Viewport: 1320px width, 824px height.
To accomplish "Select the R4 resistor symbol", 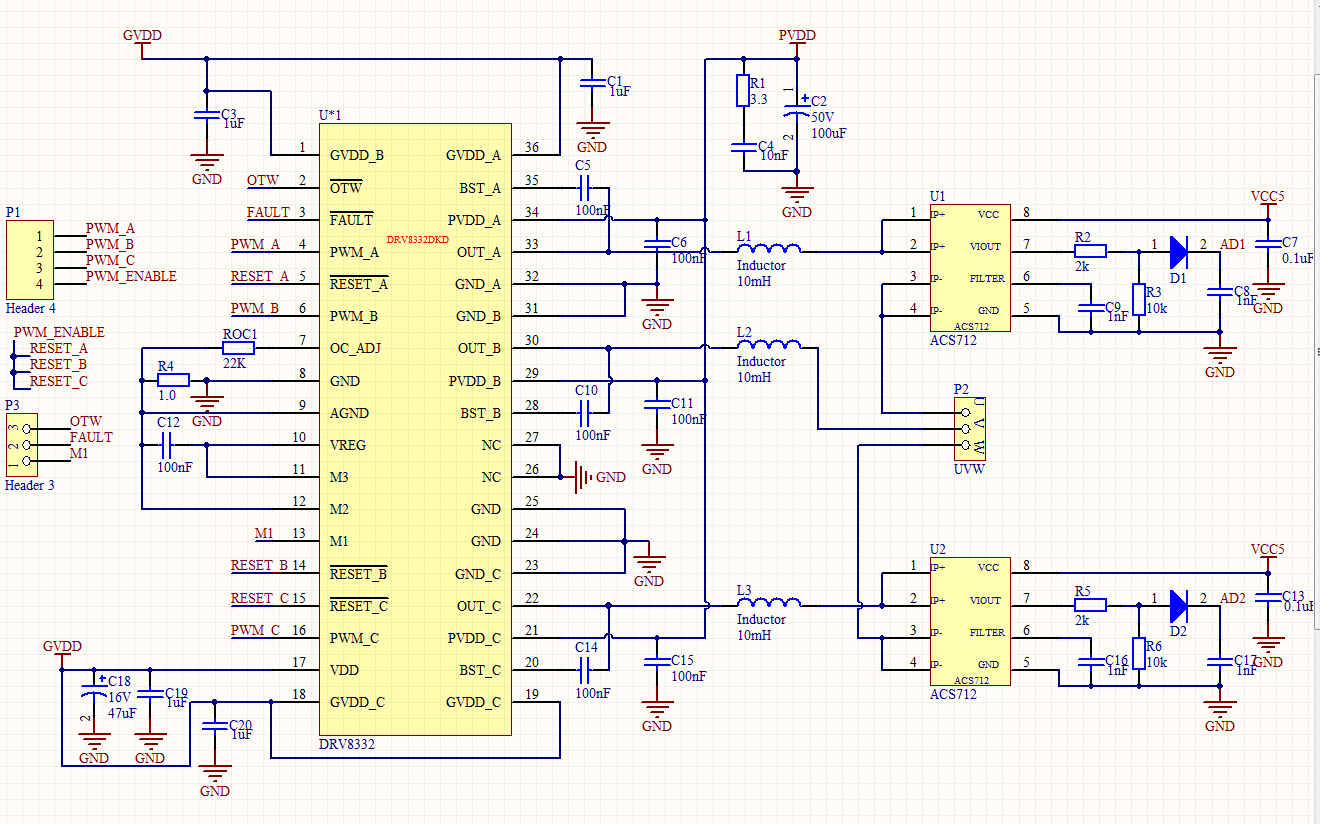I will coord(173,380).
